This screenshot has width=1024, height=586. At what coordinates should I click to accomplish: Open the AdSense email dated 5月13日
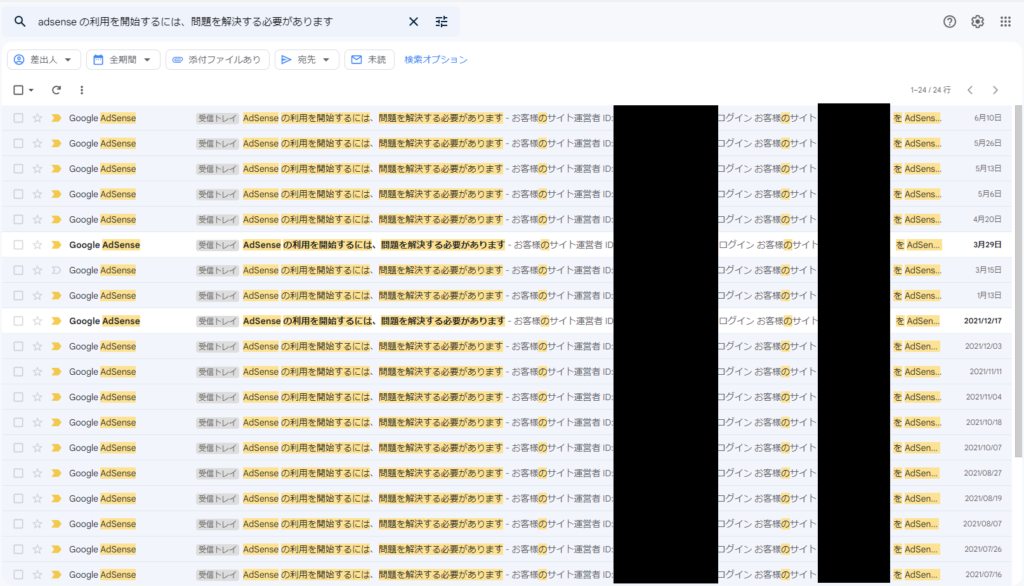coord(507,169)
